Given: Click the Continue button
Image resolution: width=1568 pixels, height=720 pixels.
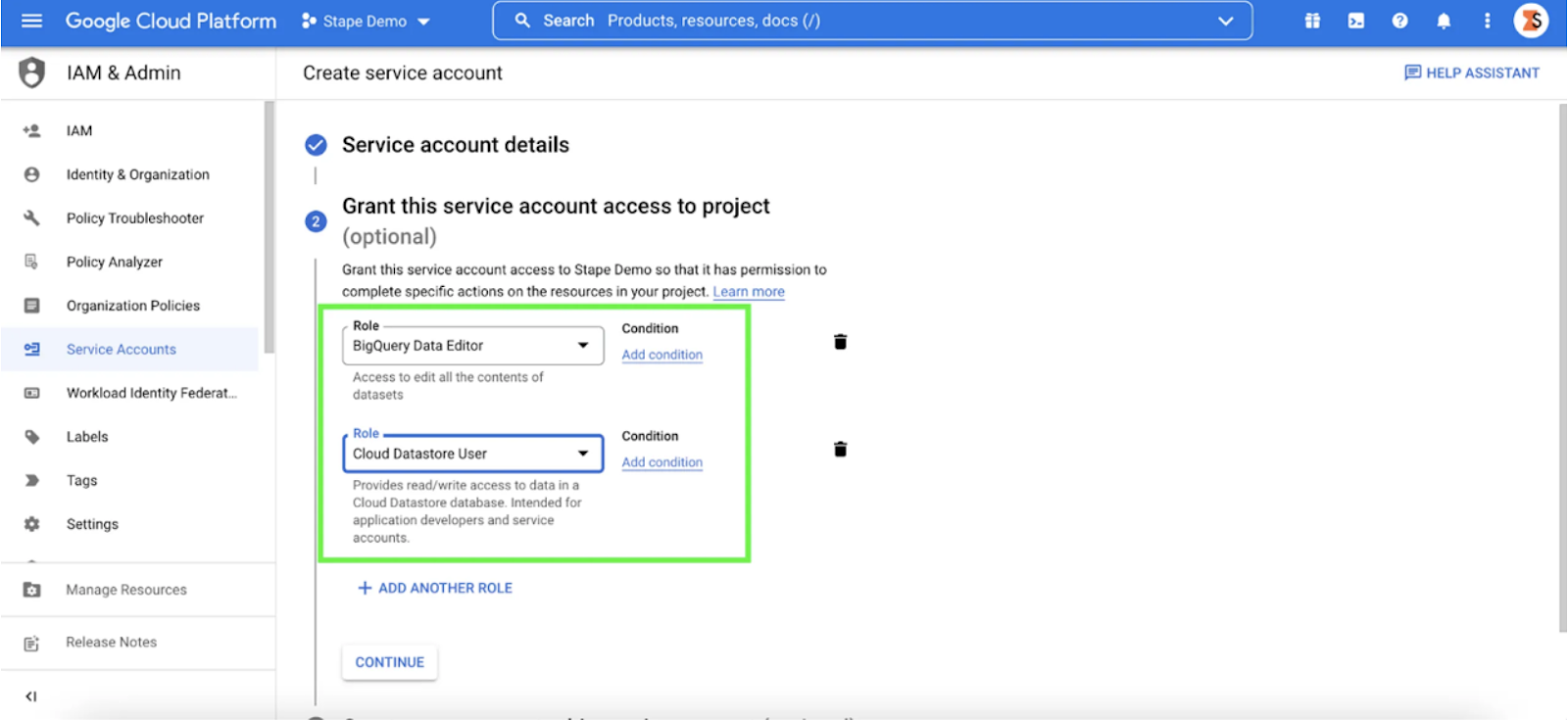Looking at the screenshot, I should tap(390, 662).
